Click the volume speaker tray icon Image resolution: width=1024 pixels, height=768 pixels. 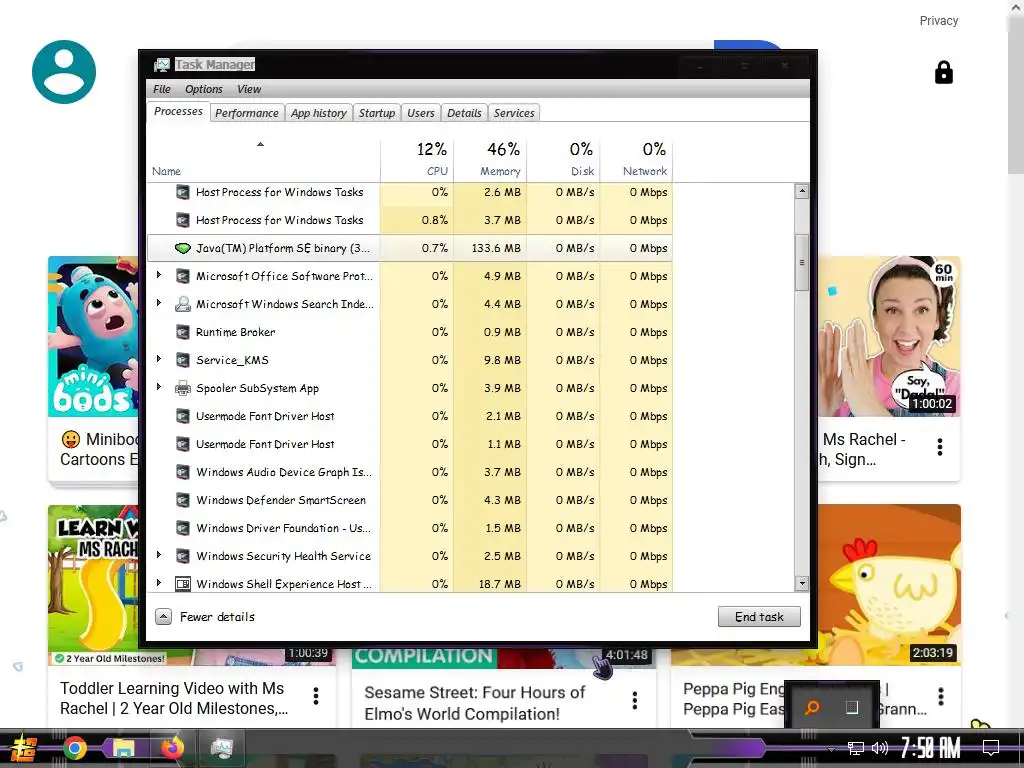(880, 748)
